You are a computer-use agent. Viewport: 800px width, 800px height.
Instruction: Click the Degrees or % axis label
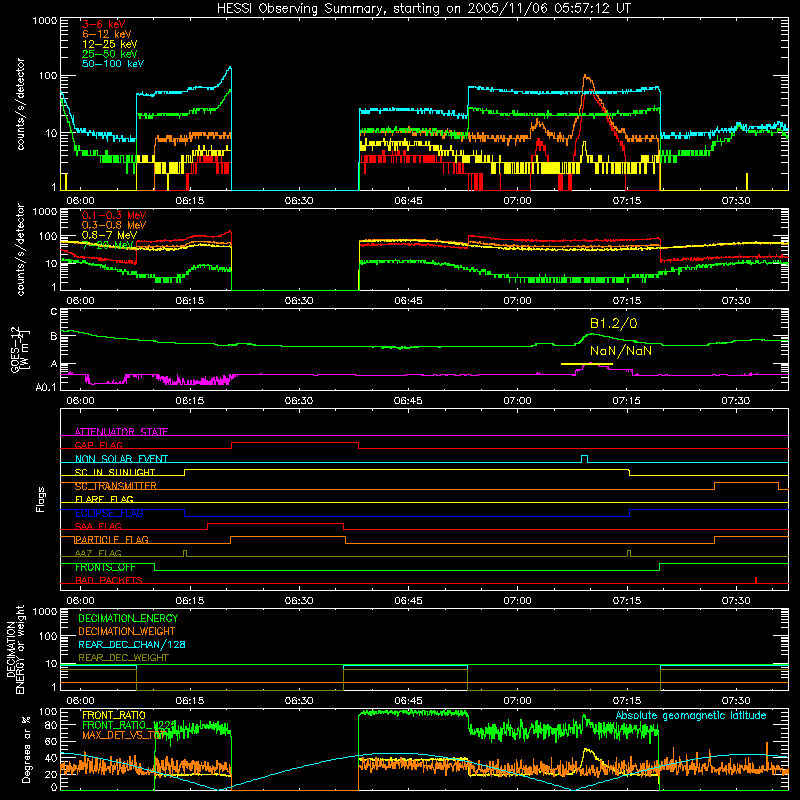(x=26, y=750)
